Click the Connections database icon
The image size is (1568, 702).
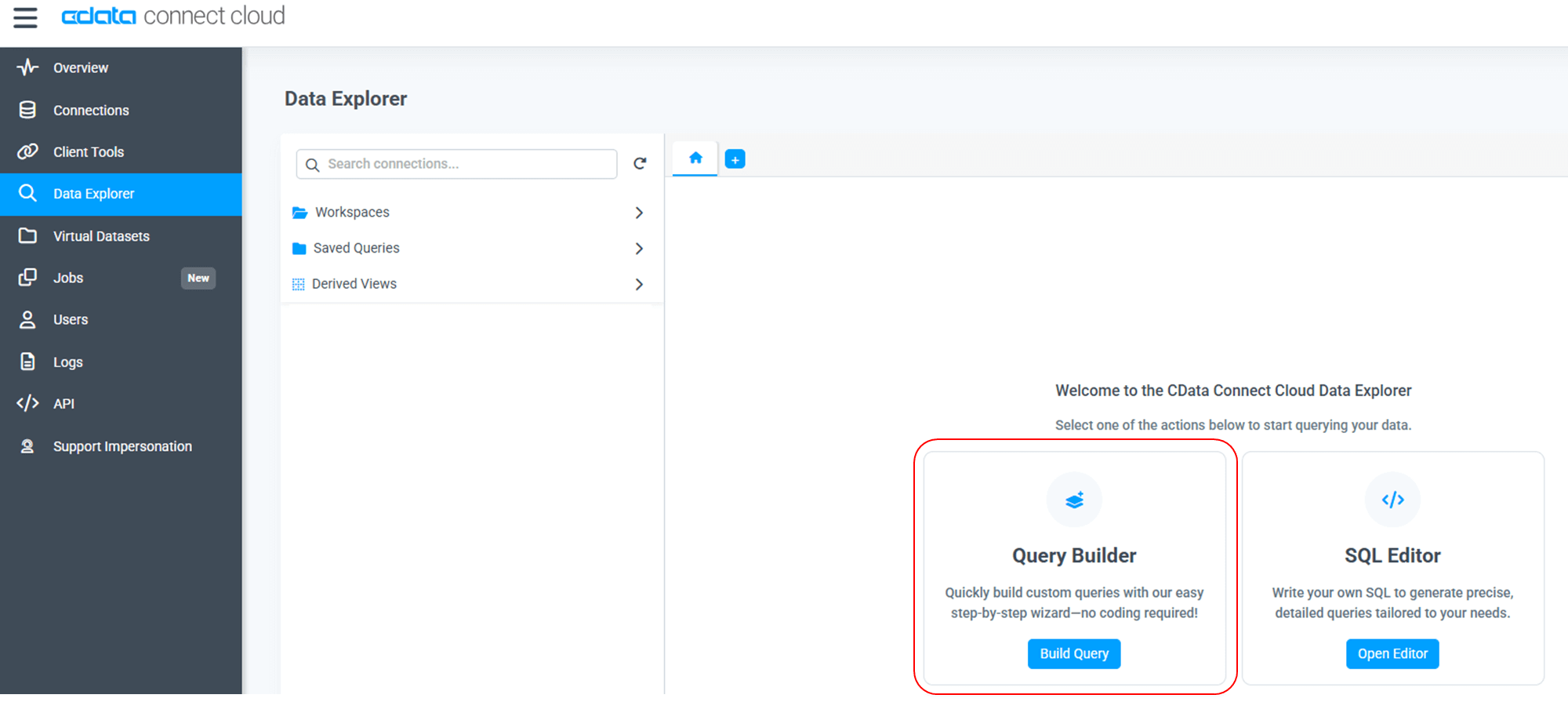click(27, 110)
